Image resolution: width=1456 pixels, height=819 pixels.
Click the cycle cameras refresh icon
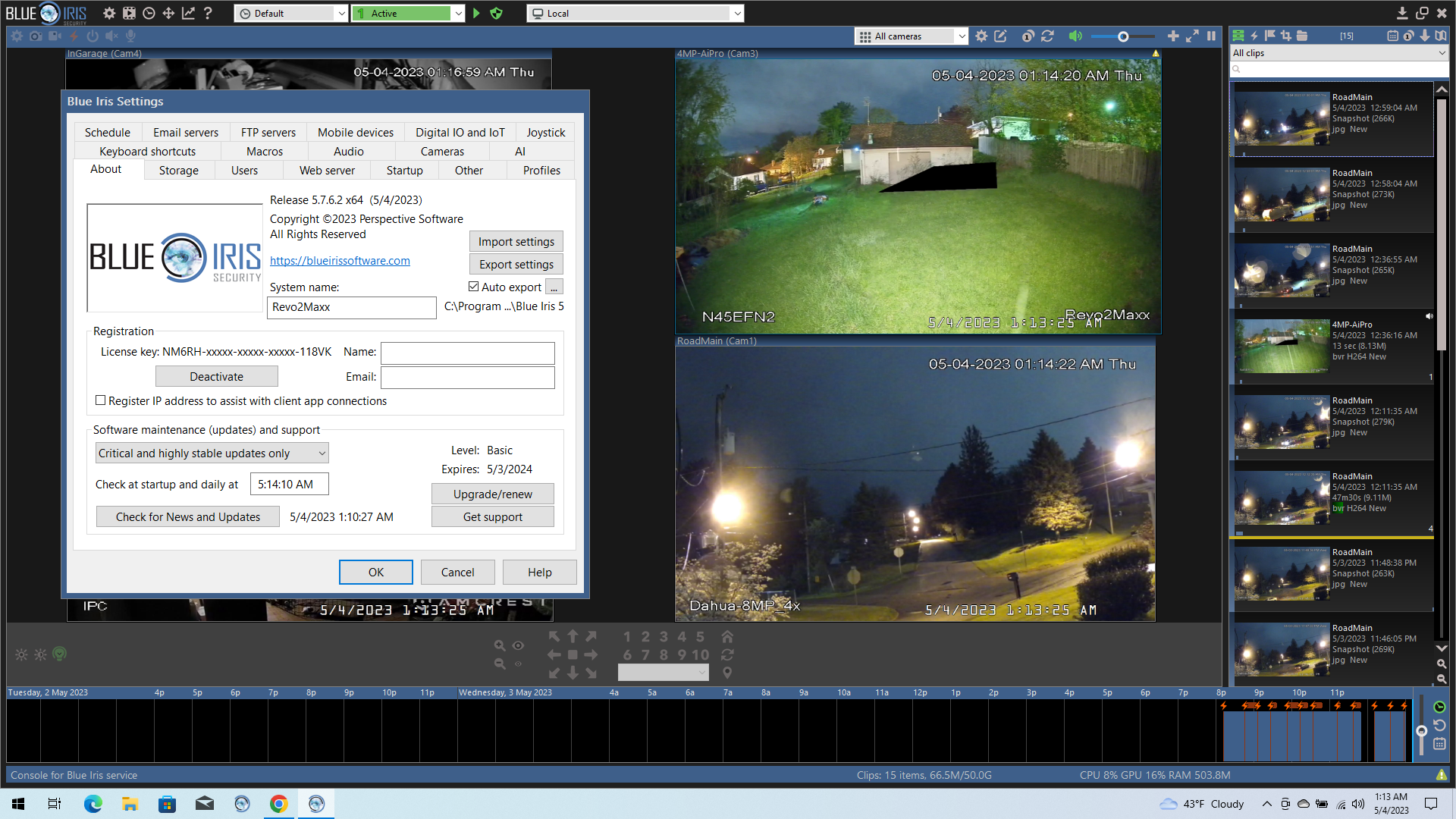1047,36
